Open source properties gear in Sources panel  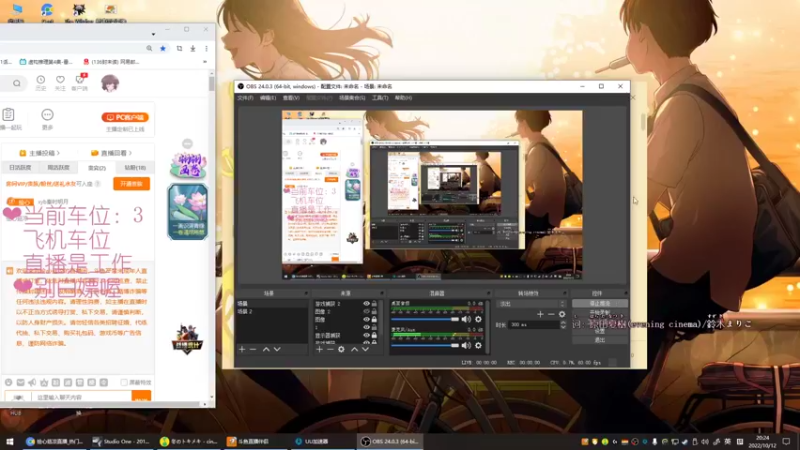[341, 349]
